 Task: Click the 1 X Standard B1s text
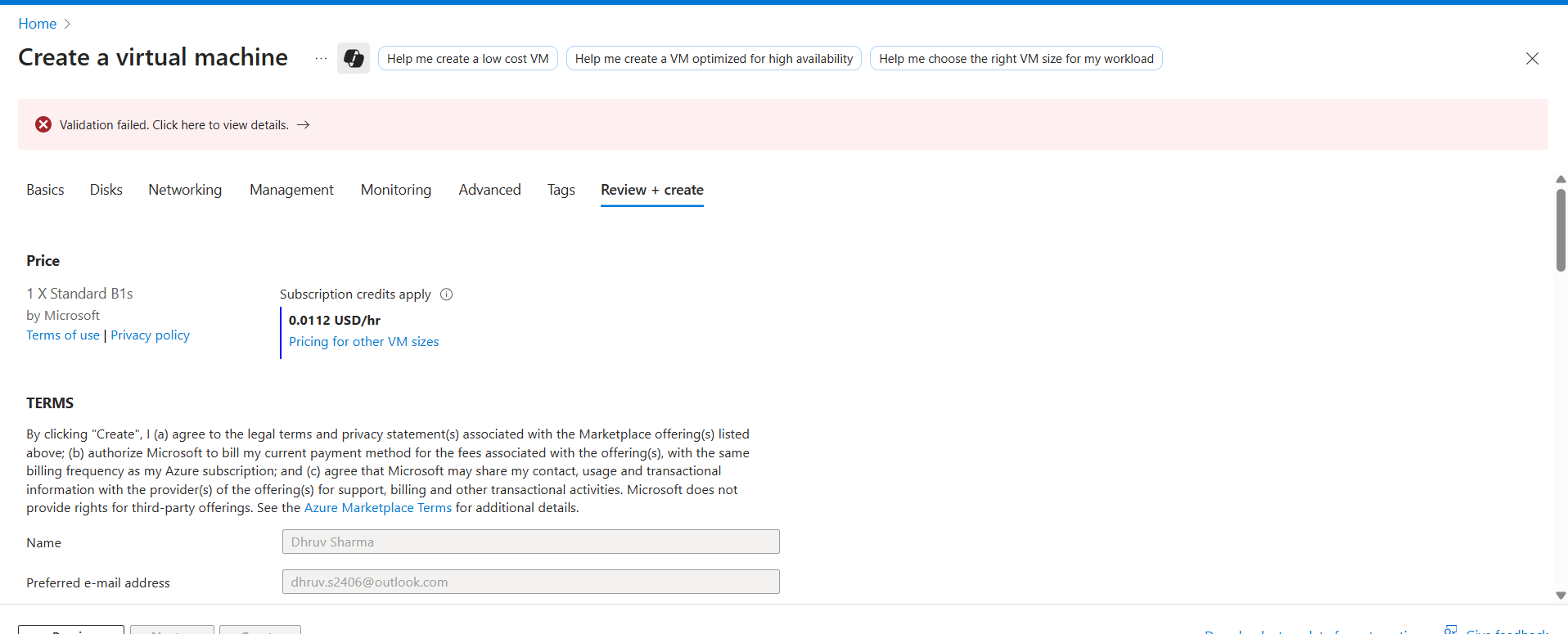pos(79,294)
